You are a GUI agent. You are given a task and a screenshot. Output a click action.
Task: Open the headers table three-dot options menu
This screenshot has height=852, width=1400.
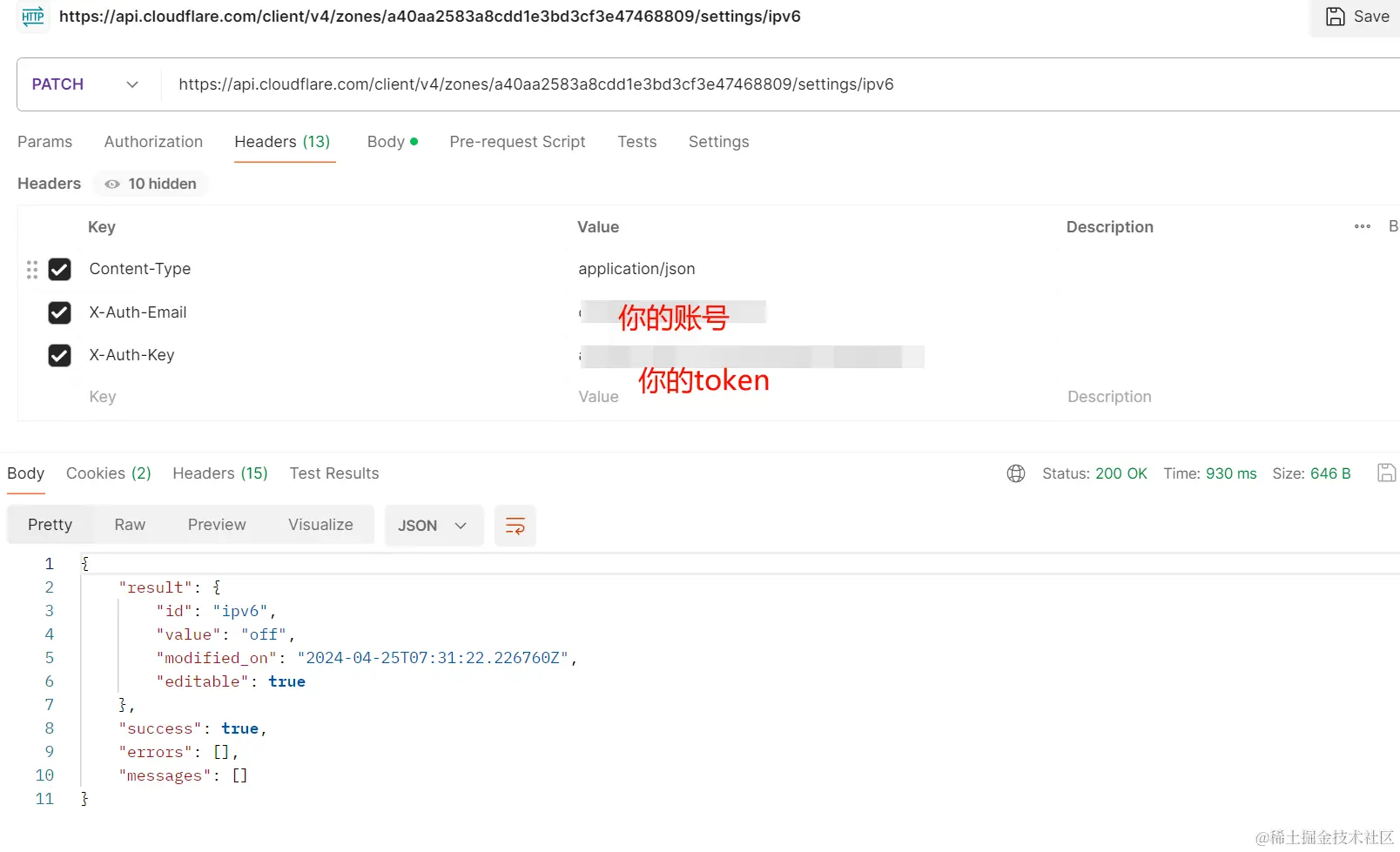pos(1363,226)
